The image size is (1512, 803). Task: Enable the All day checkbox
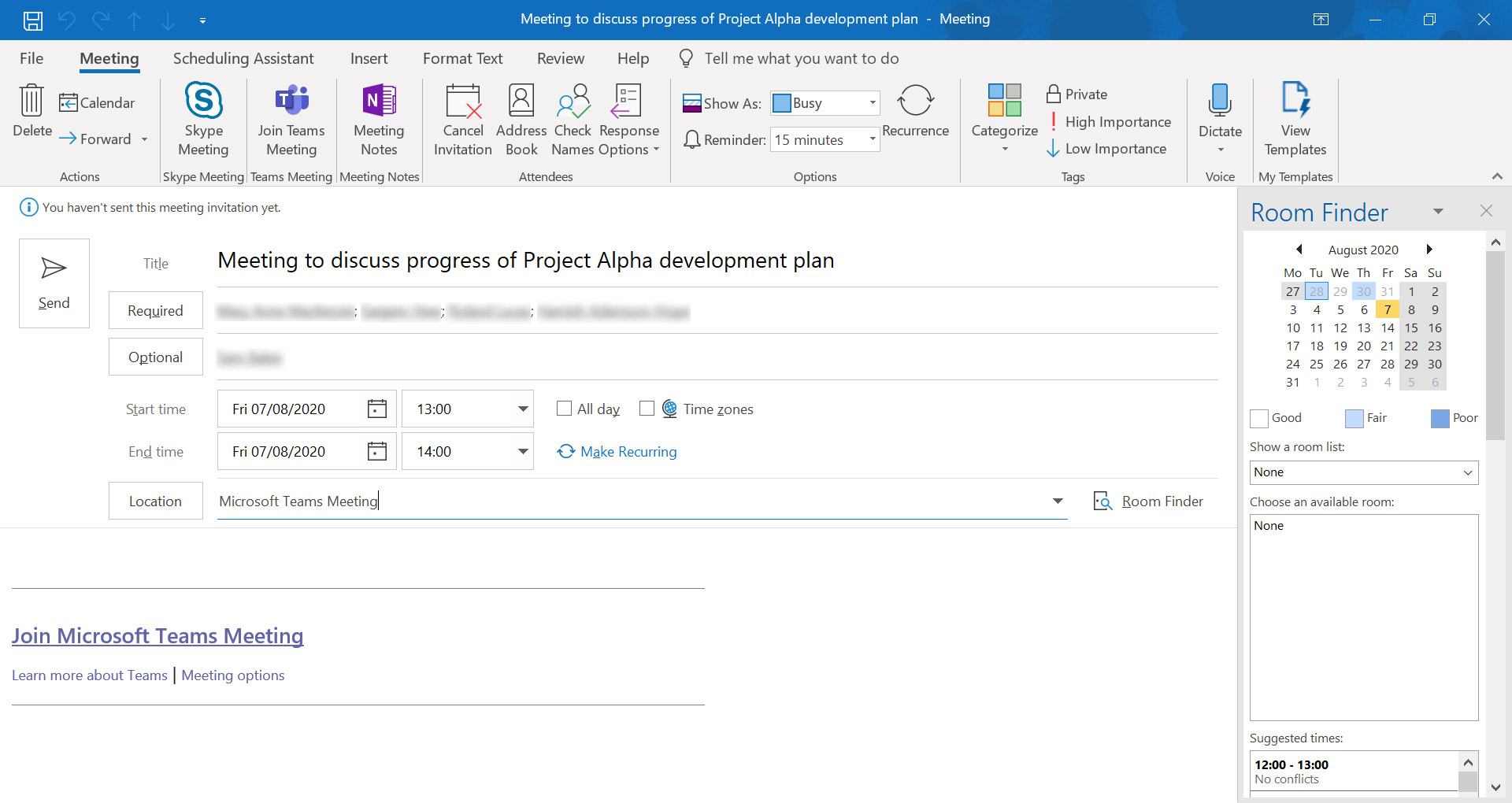pos(564,409)
